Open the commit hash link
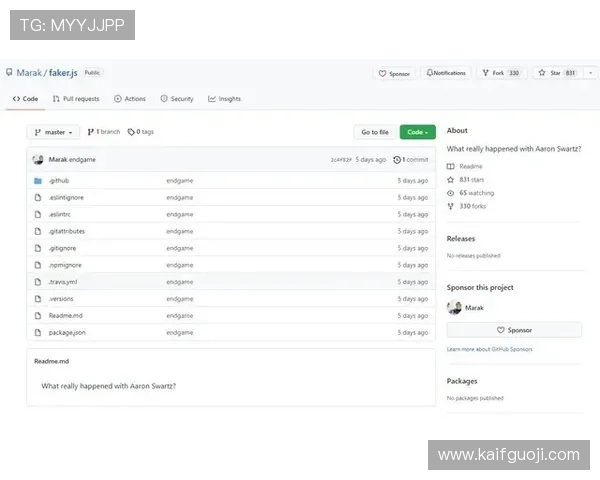 tap(341, 160)
